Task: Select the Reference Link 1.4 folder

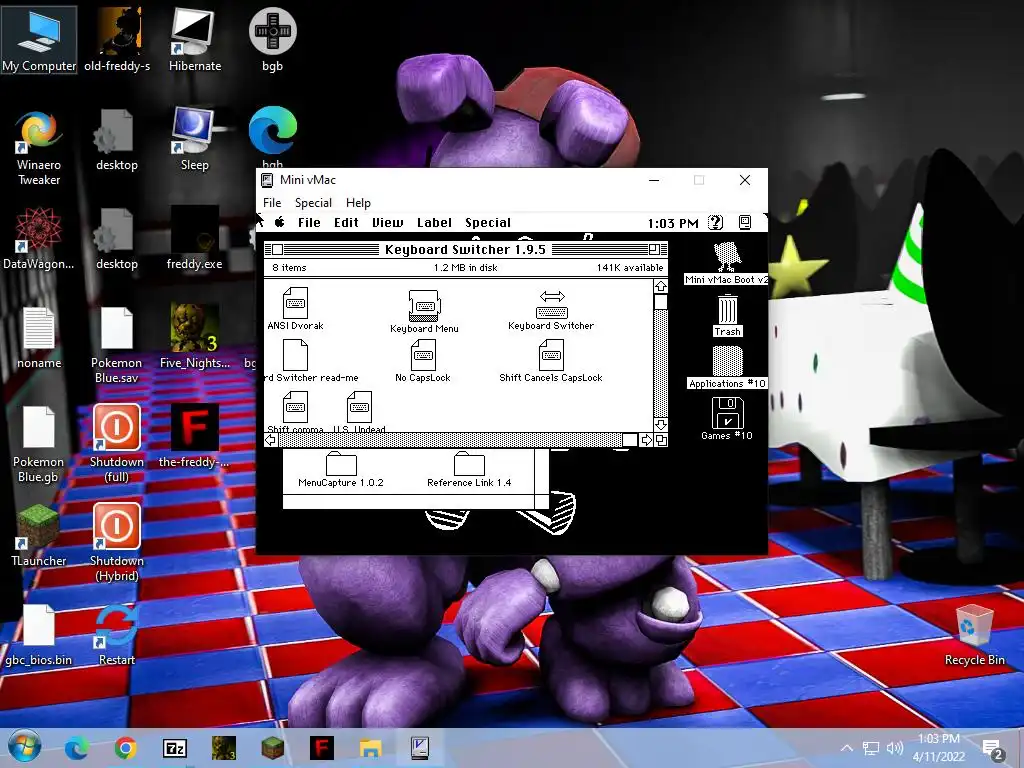Action: tap(469, 464)
